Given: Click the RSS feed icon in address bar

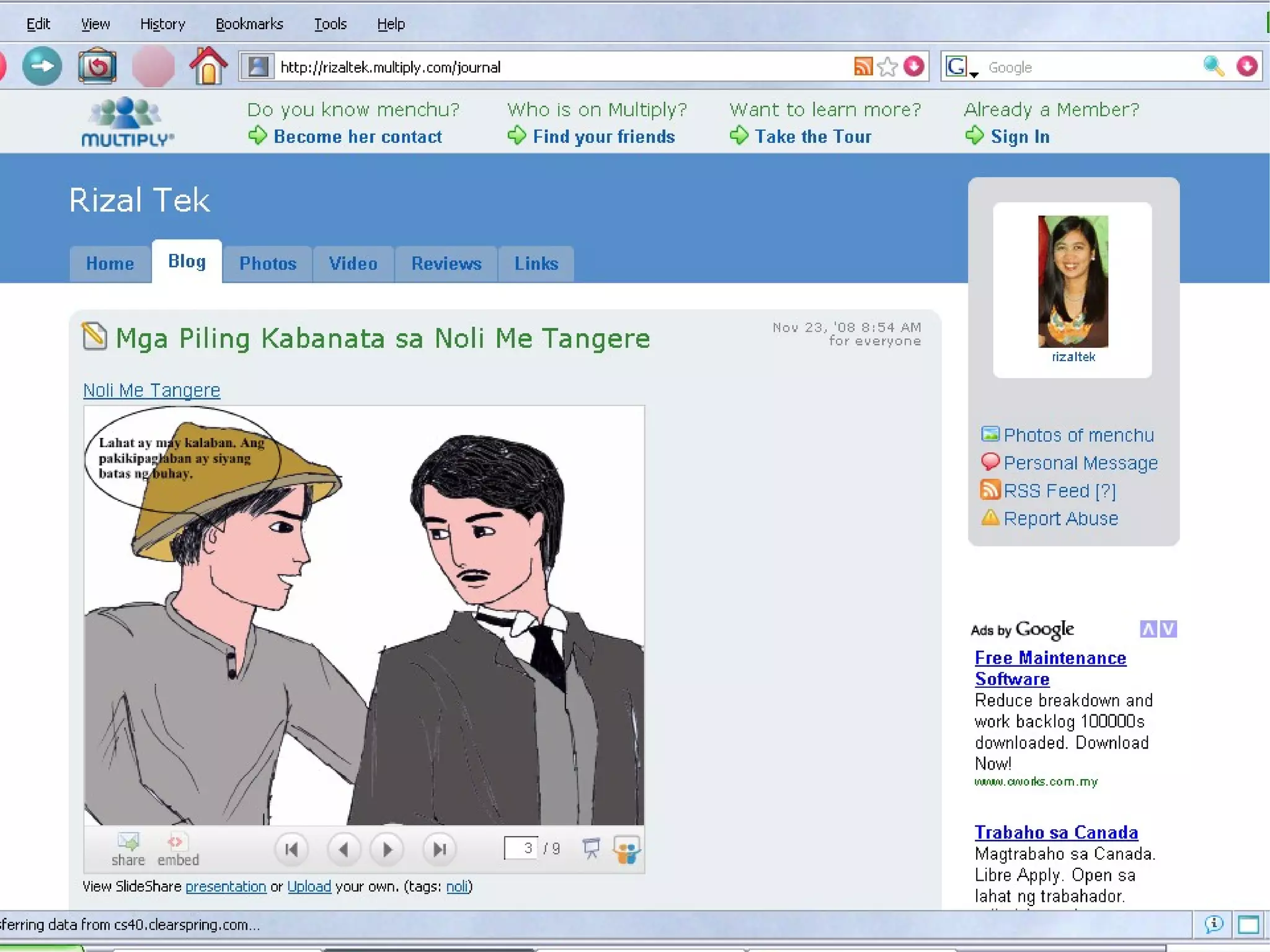Looking at the screenshot, I should (863, 66).
